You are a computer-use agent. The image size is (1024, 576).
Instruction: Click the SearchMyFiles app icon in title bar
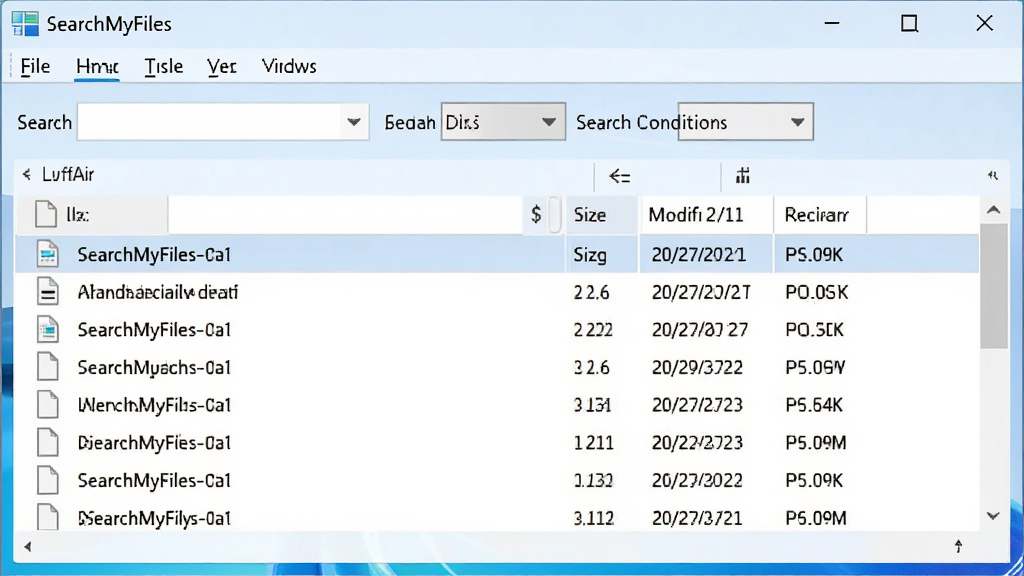tap(25, 24)
